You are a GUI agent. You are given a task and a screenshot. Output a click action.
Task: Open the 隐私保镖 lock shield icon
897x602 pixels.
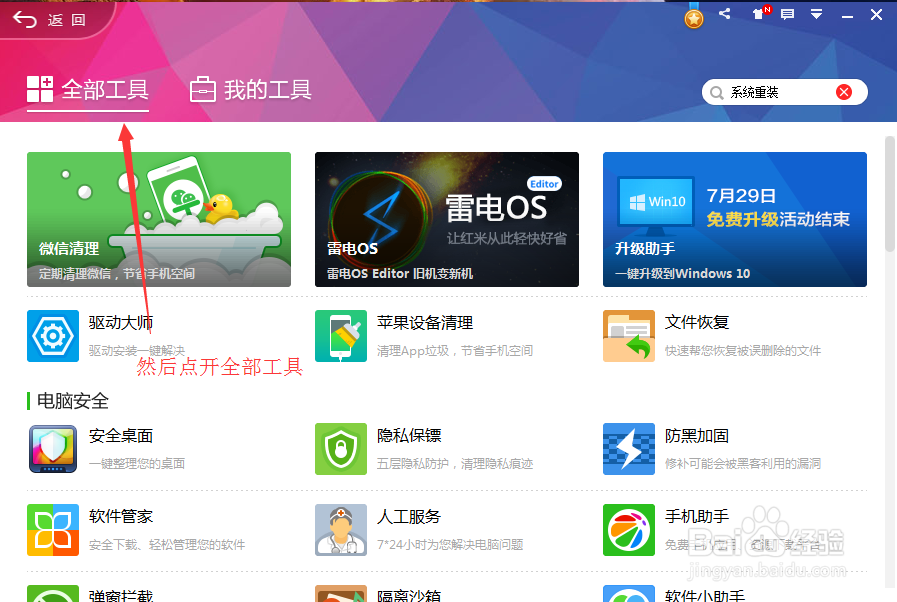341,449
